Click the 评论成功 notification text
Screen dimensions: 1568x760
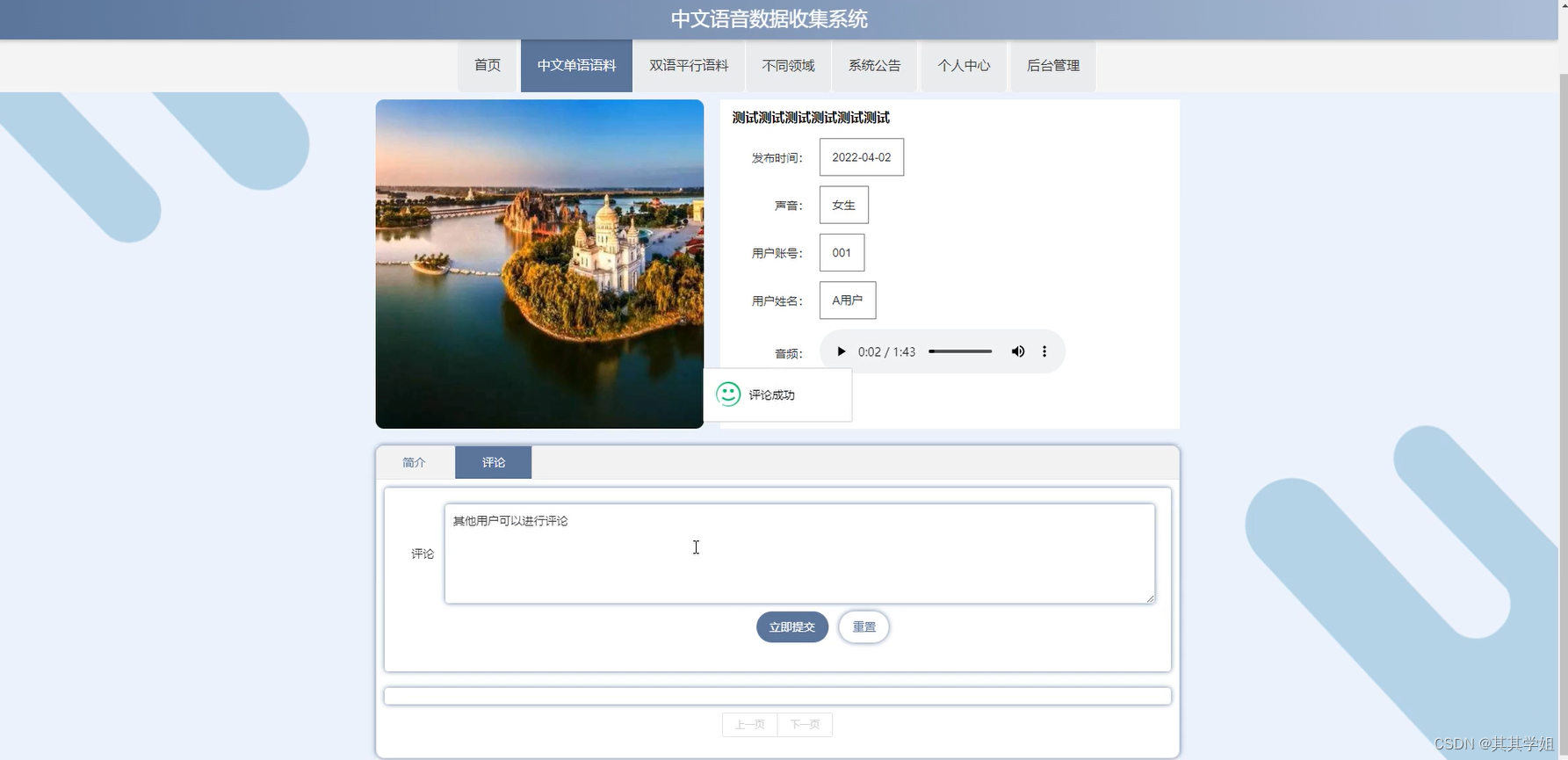[x=771, y=395]
